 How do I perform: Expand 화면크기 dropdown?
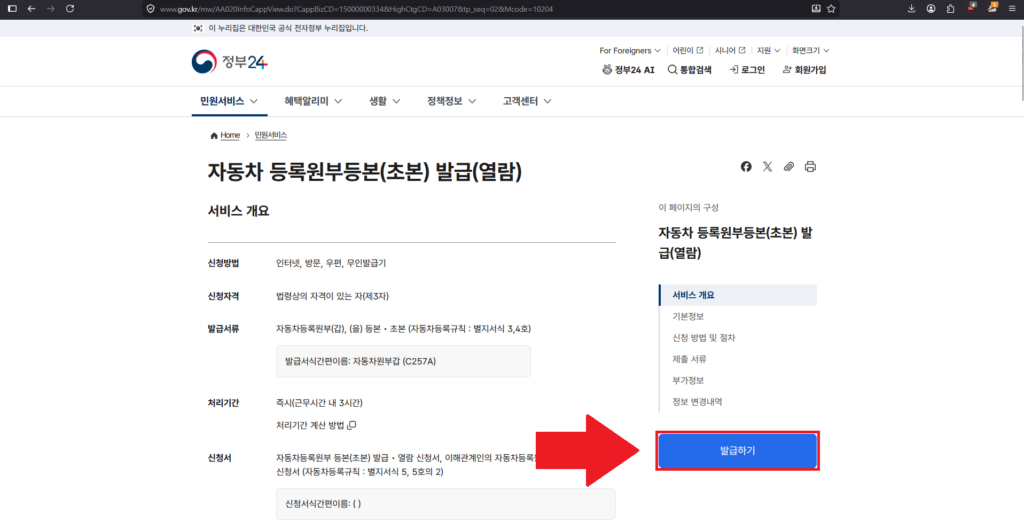(810, 50)
